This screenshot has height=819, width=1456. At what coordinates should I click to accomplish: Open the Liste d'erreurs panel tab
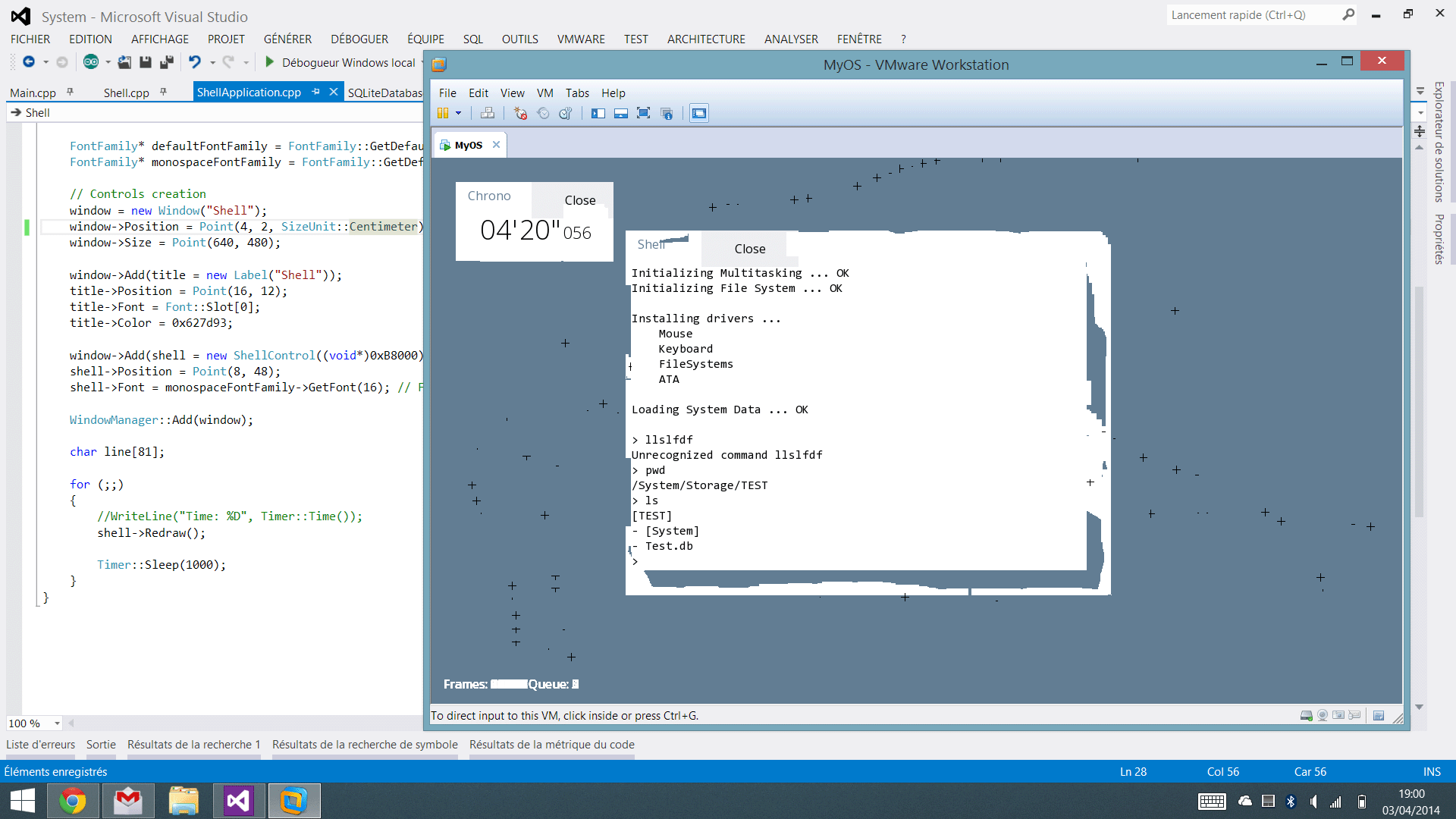coord(40,745)
